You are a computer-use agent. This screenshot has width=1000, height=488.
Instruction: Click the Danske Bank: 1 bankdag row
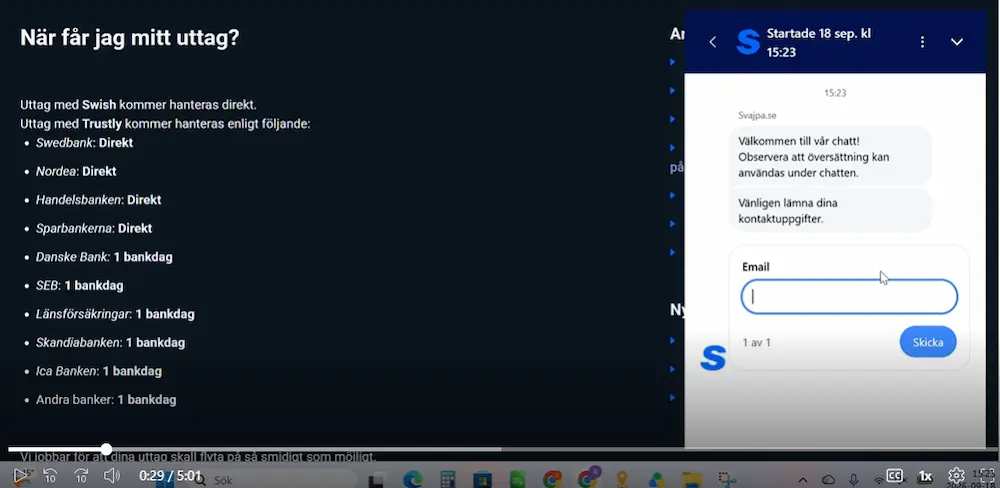104,257
